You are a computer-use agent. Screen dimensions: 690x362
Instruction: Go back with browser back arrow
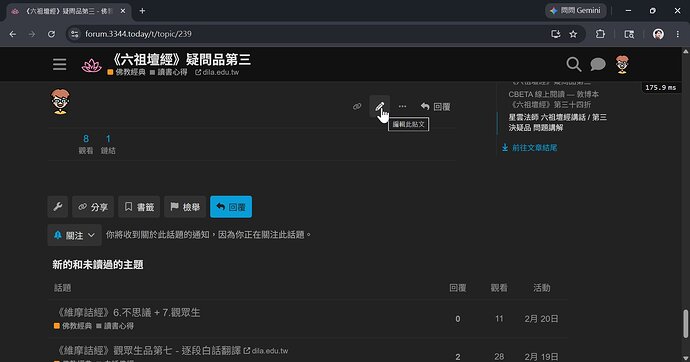pyautogui.click(x=13, y=34)
